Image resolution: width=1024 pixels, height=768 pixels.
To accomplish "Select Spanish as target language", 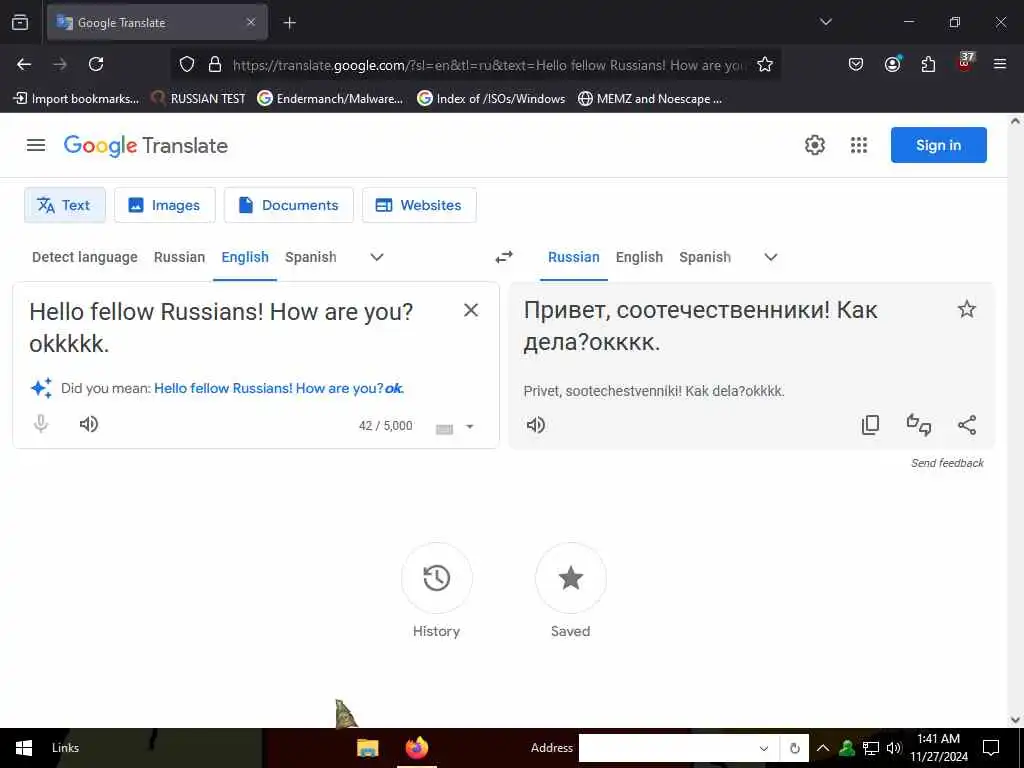I will tap(705, 257).
